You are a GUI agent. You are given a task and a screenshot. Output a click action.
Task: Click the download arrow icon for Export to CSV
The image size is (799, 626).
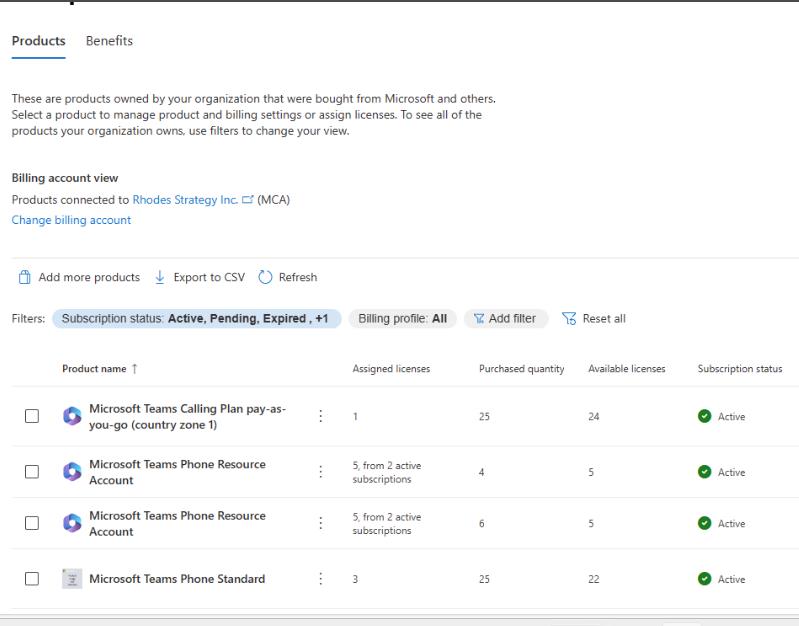click(159, 277)
